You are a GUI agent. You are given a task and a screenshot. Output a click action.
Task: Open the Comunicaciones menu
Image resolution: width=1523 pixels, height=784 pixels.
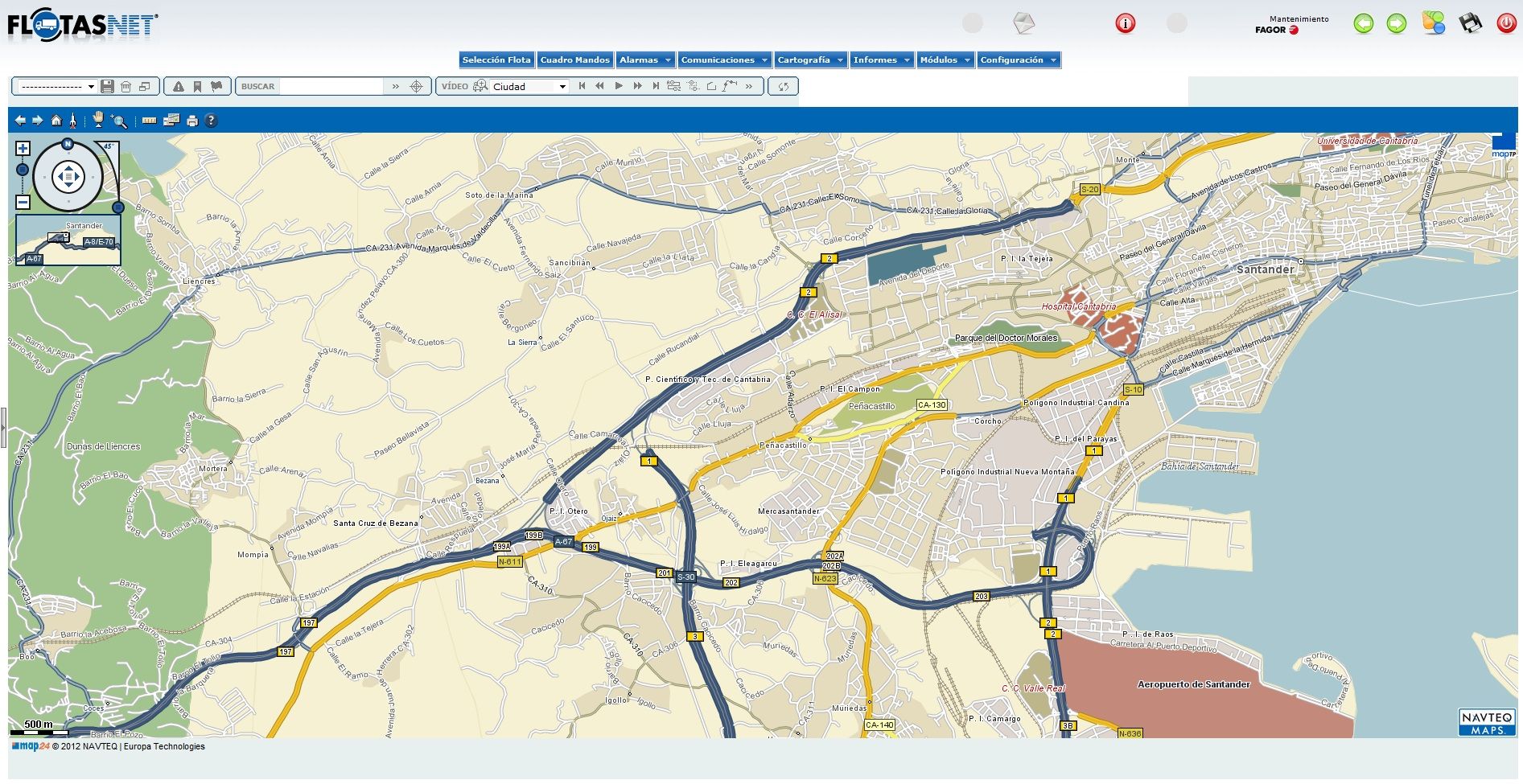pos(724,60)
